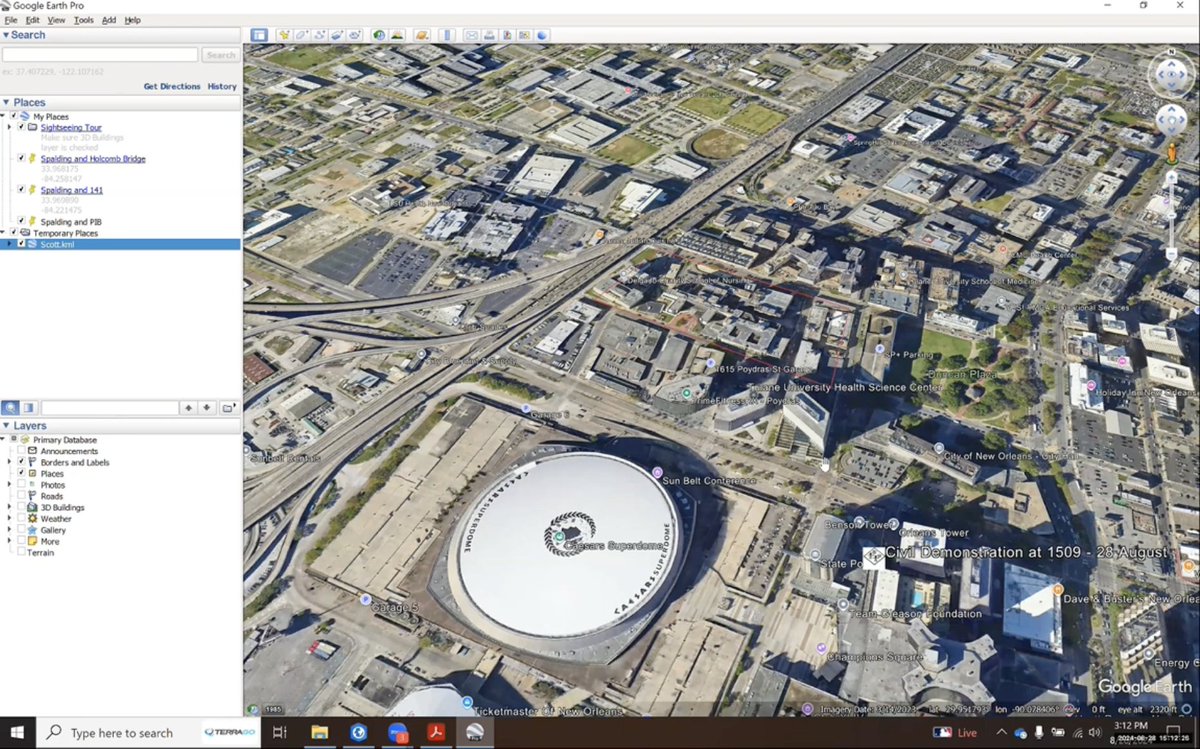Enable the 3D Buildings layer checkbox
1200x749 pixels.
click(x=22, y=507)
